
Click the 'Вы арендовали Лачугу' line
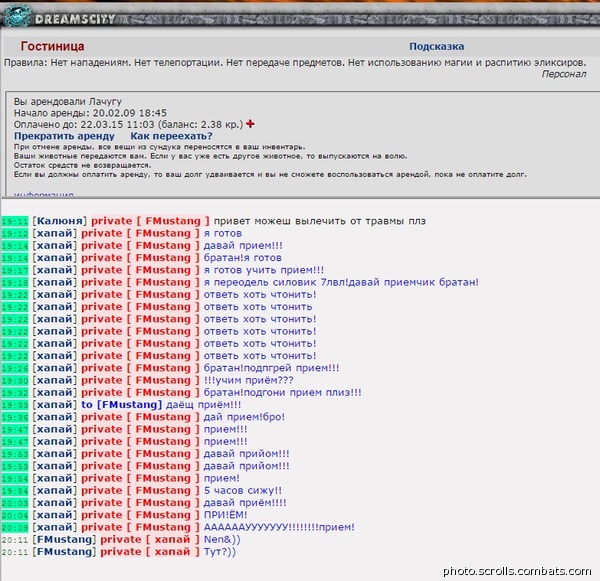point(68,102)
